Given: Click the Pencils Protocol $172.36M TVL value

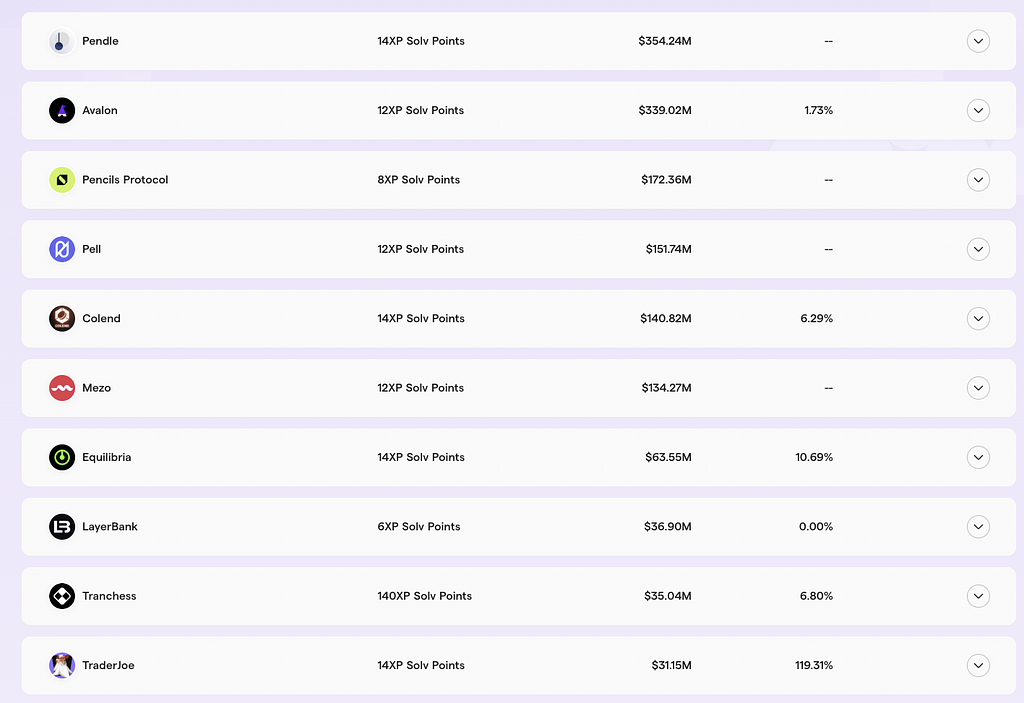Looking at the screenshot, I should click(666, 180).
